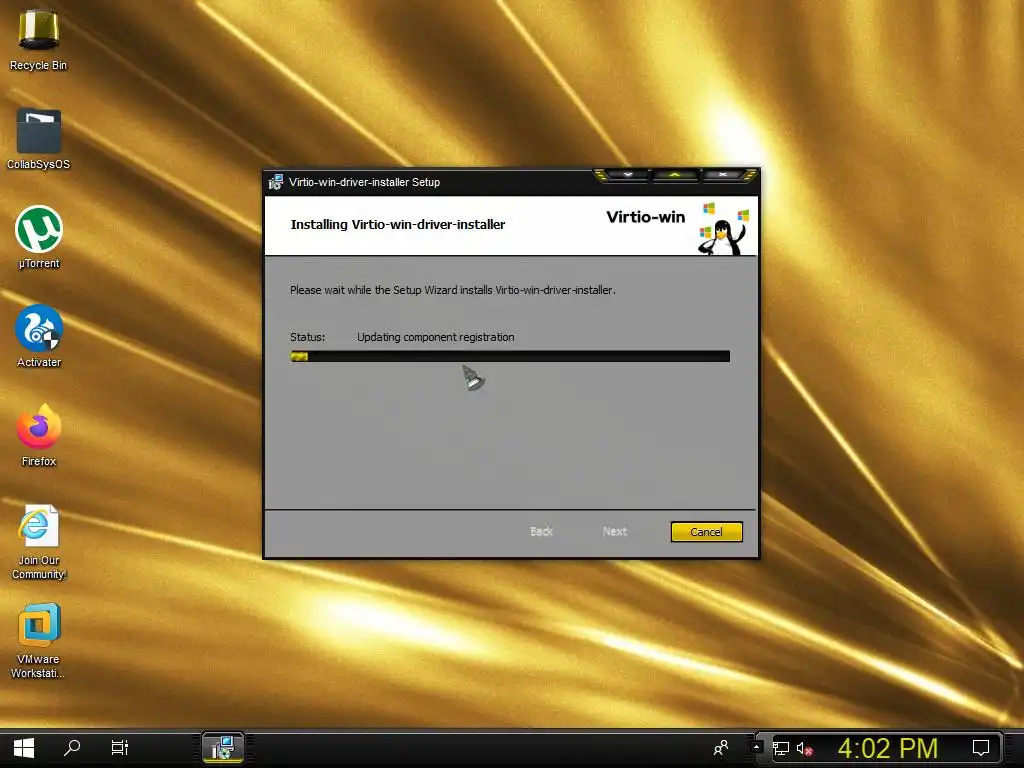Open the Windows Start menu

coord(24,748)
